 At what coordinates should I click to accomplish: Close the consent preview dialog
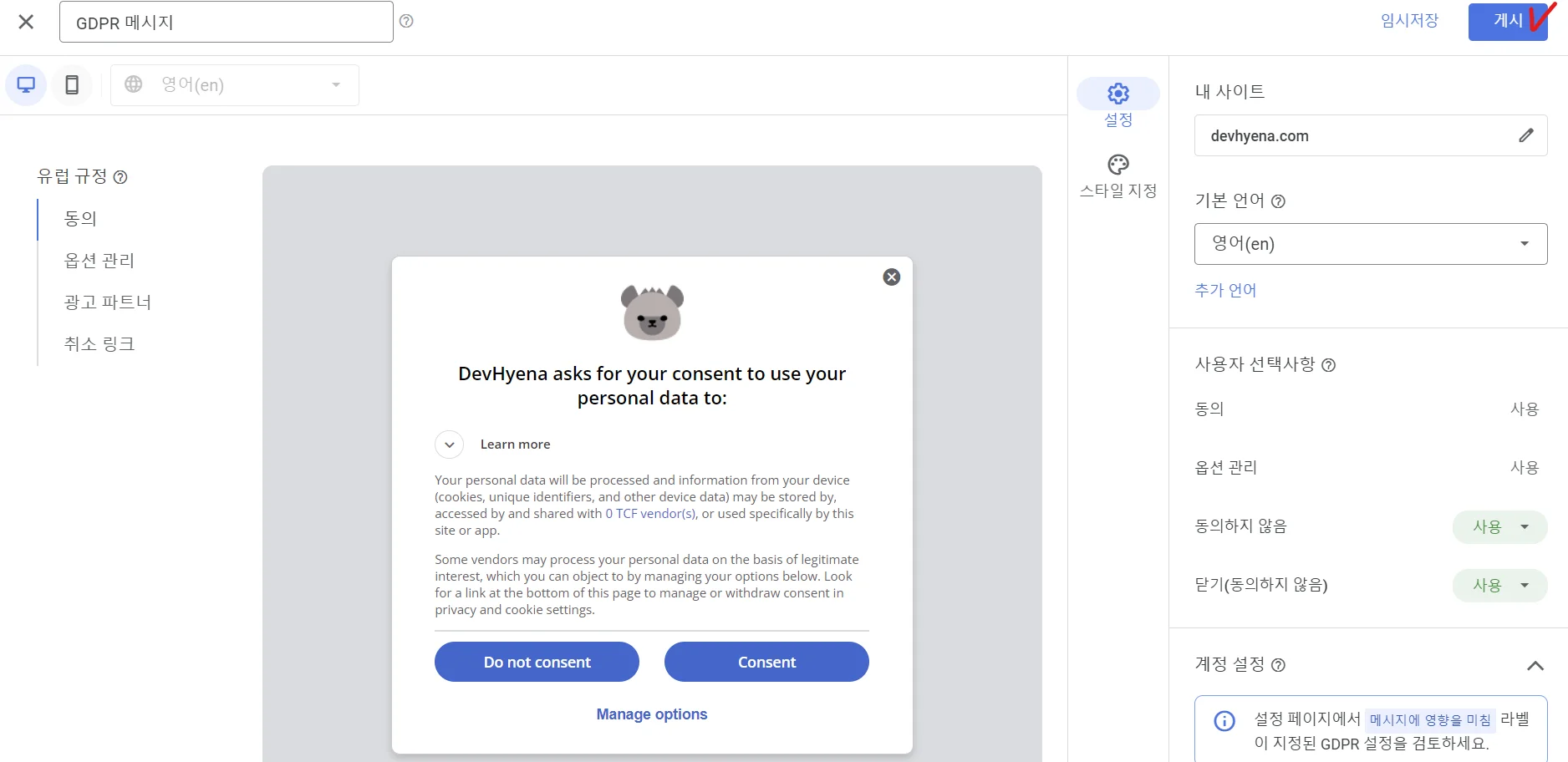point(892,277)
